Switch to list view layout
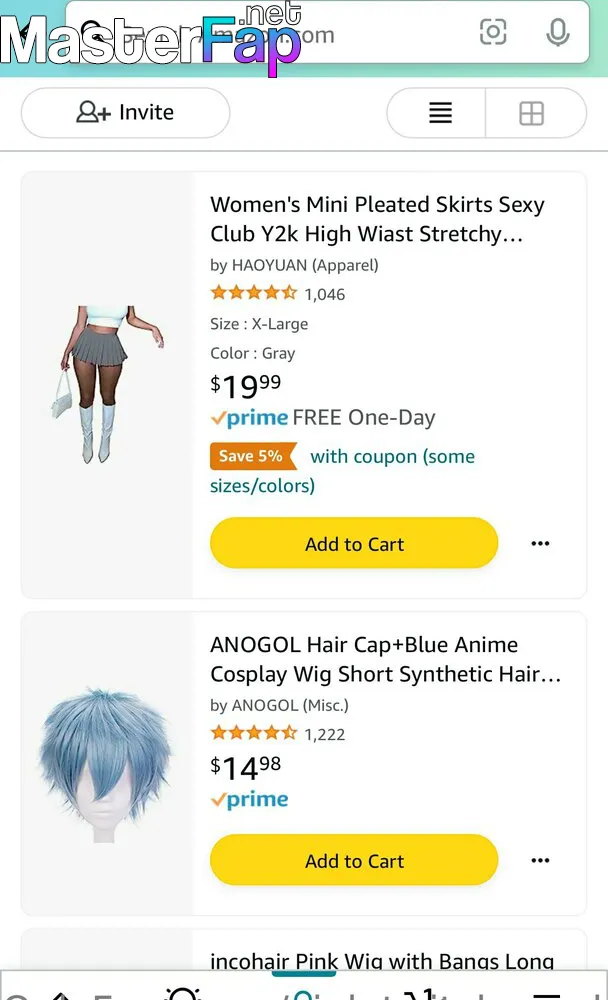This screenshot has width=608, height=1000. coord(440,113)
